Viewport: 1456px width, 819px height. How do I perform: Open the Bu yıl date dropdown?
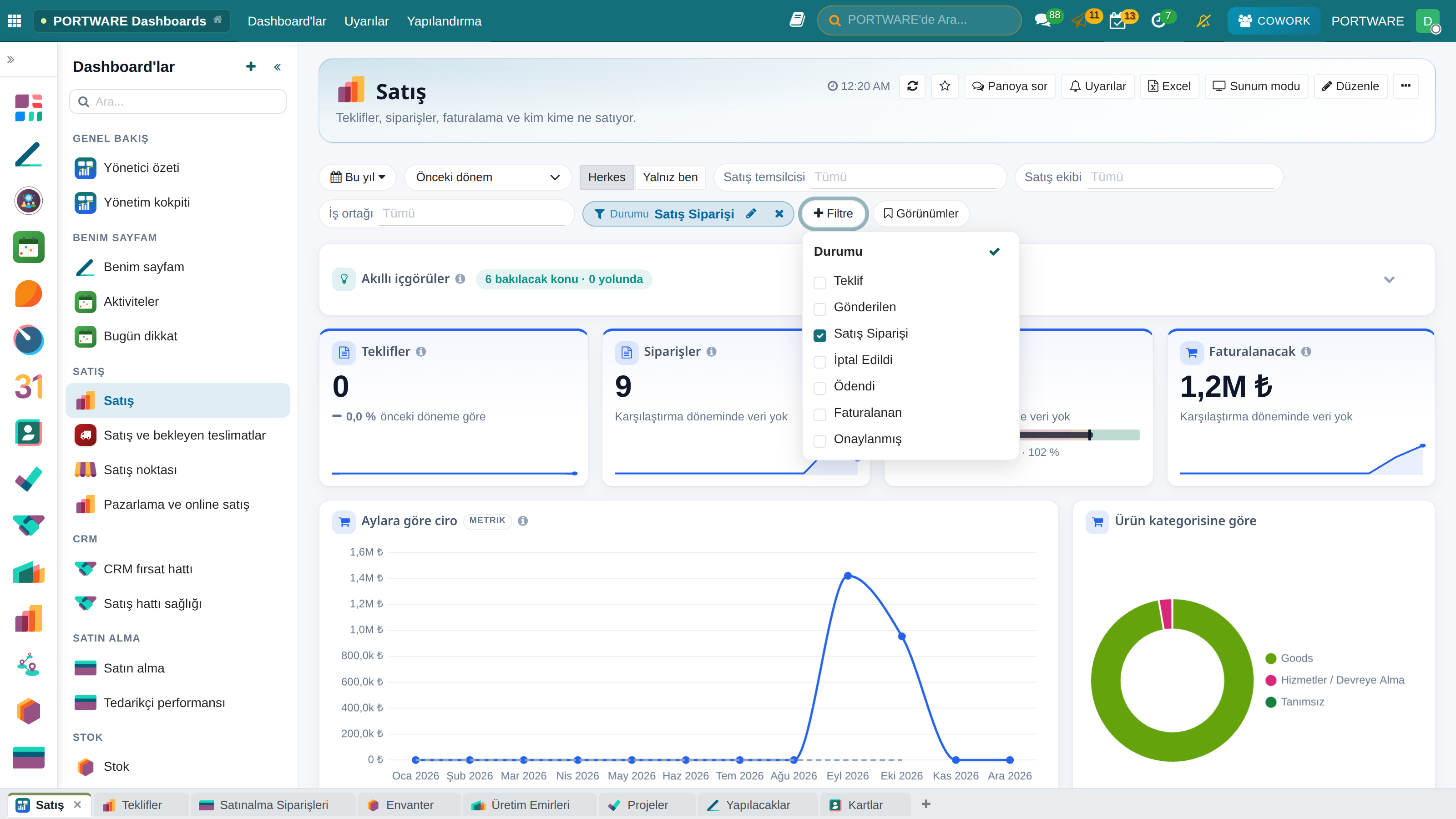pyautogui.click(x=358, y=177)
